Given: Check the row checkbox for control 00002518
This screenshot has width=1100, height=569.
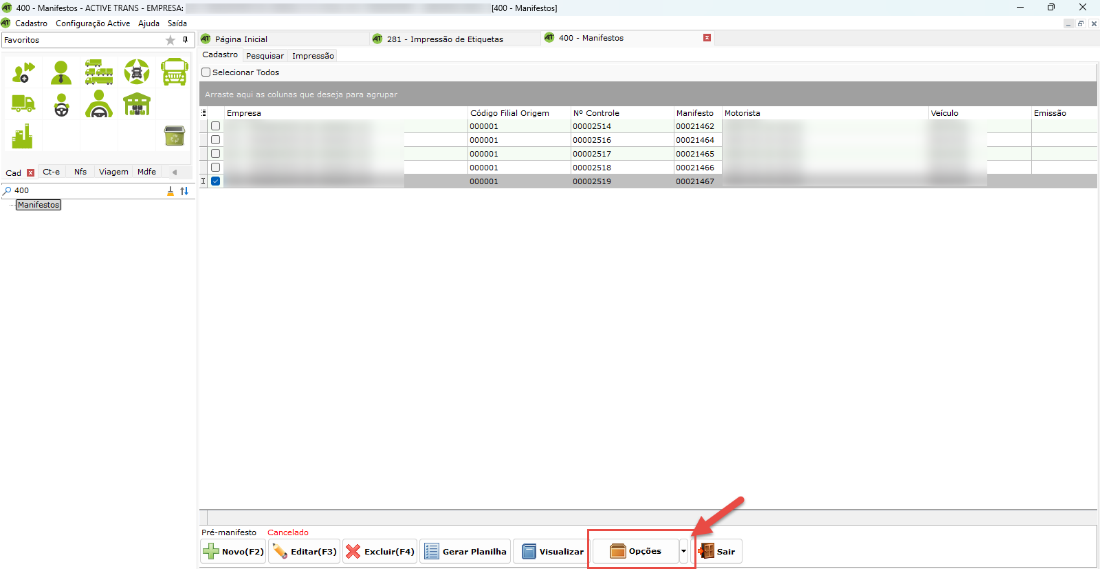Looking at the screenshot, I should [x=215, y=167].
